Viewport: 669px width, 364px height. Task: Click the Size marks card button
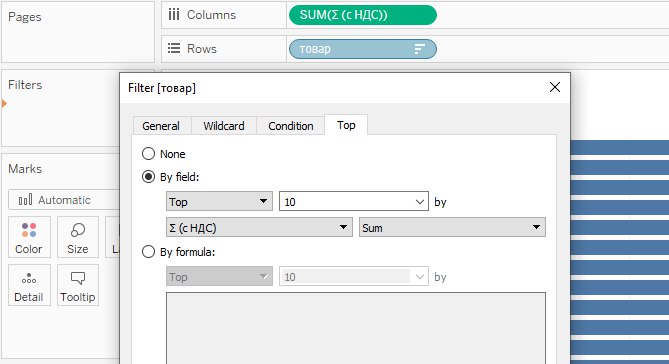click(78, 237)
